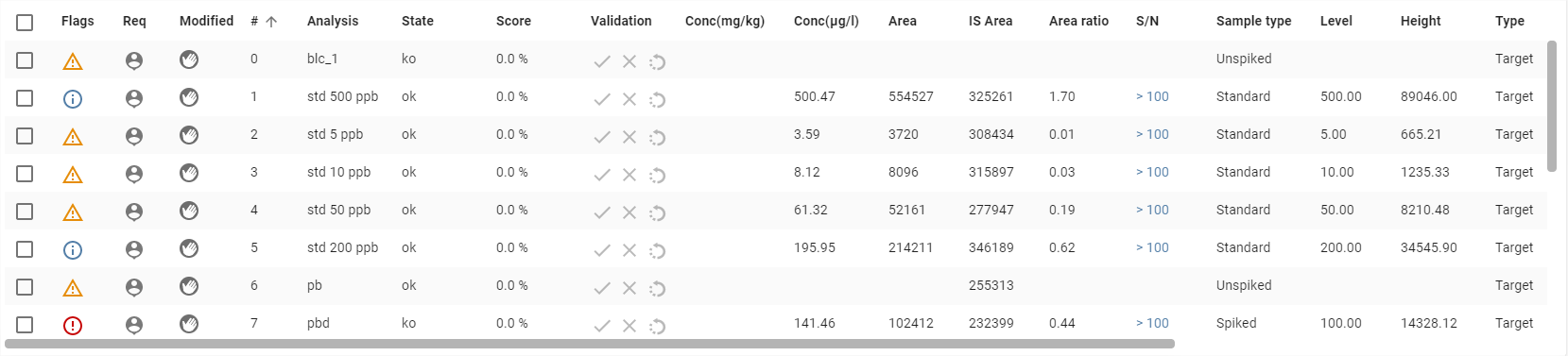This screenshot has height=356, width=1568.
Task: Reset validation icon for std 50 ppb
Action: (658, 212)
